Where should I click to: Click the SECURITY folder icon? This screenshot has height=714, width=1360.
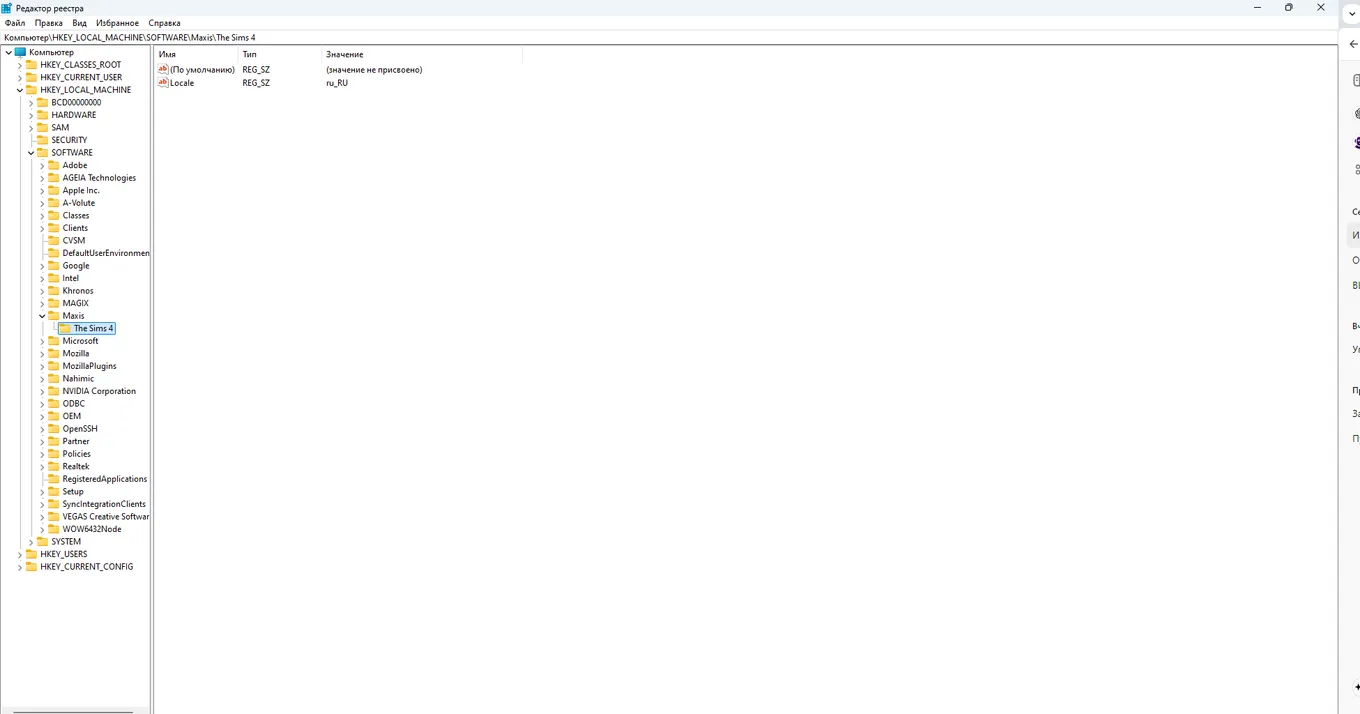point(42,140)
